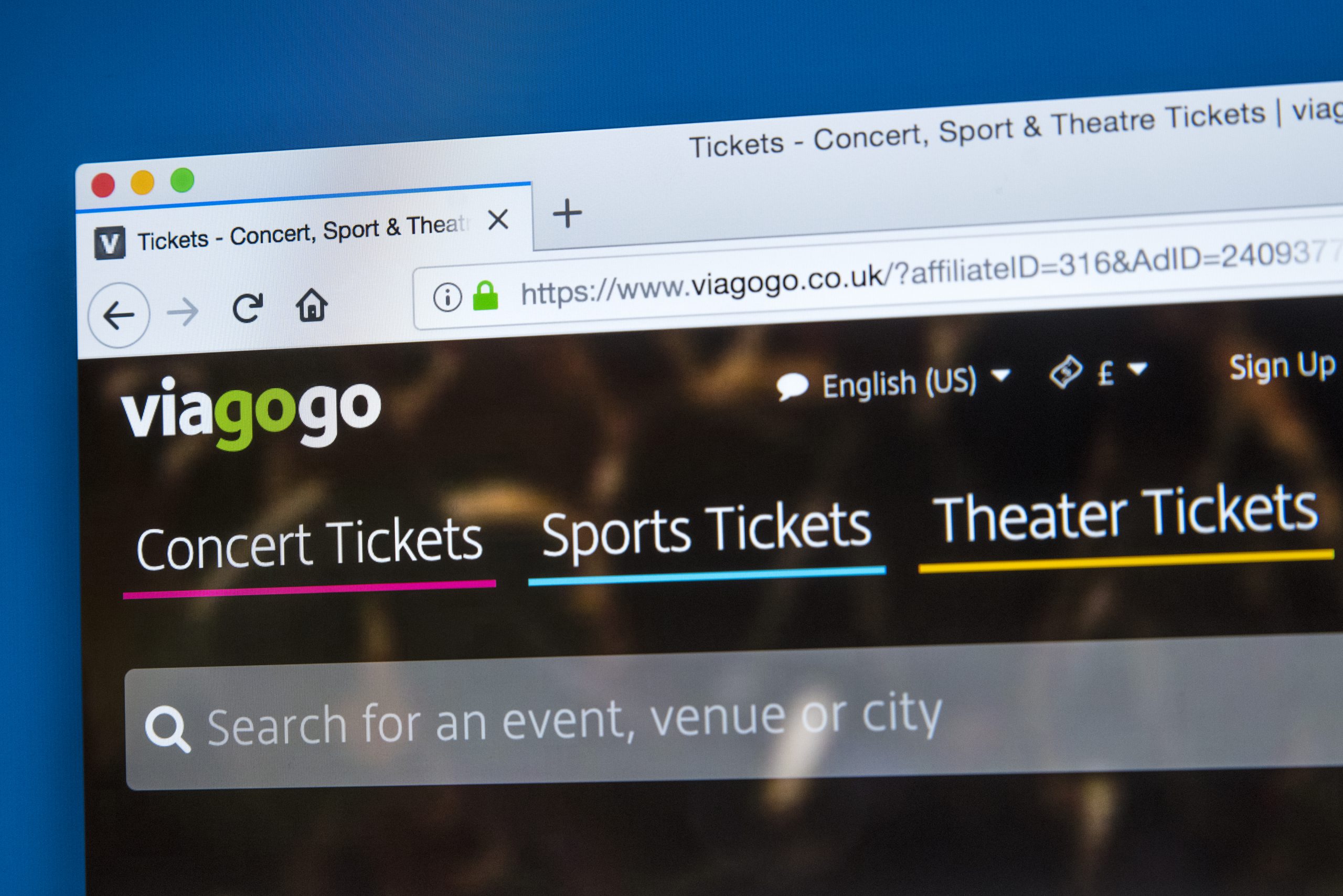Click the ticket currency icon
The image size is (1343, 896).
click(1065, 372)
